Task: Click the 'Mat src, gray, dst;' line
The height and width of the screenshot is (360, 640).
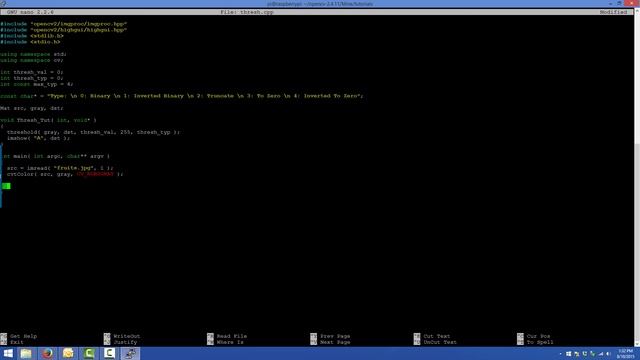Action: click(32, 108)
